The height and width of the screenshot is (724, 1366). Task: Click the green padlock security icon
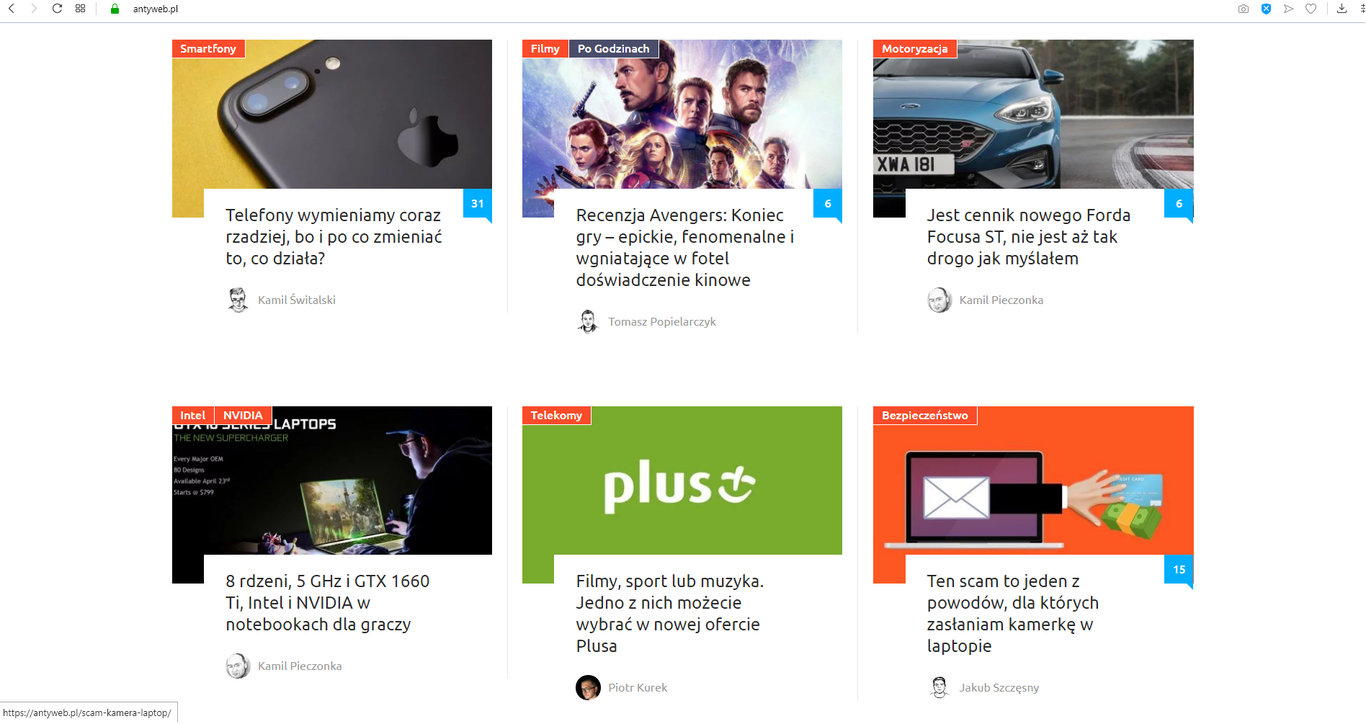115,8
